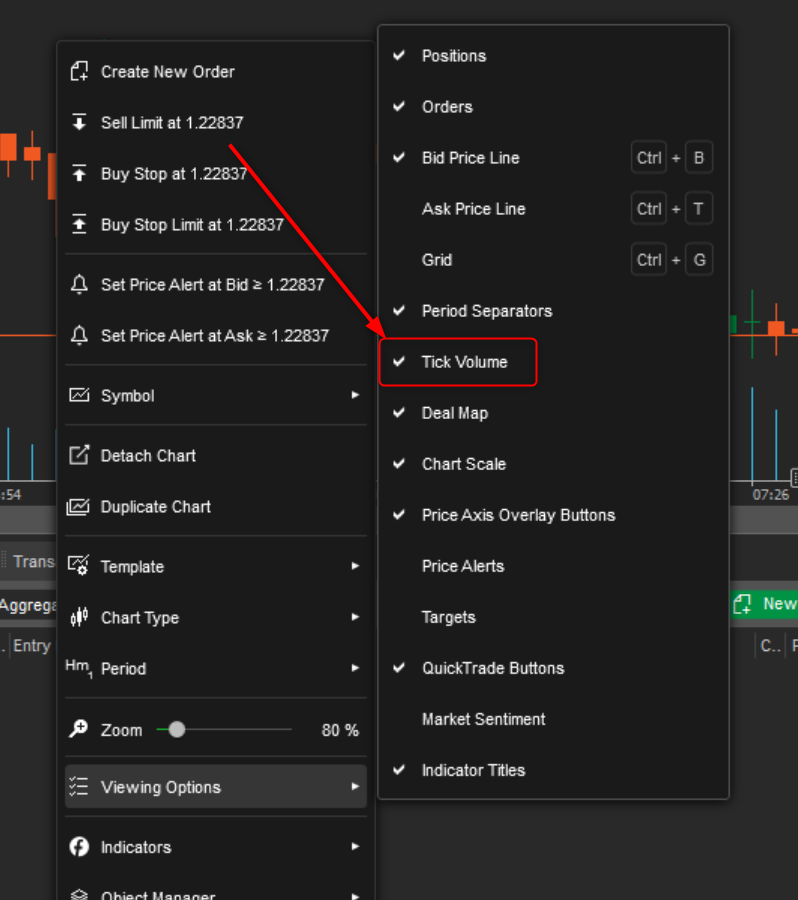The width and height of the screenshot is (798, 900).
Task: Click the Buy Stop Limit icon
Action: (79, 225)
